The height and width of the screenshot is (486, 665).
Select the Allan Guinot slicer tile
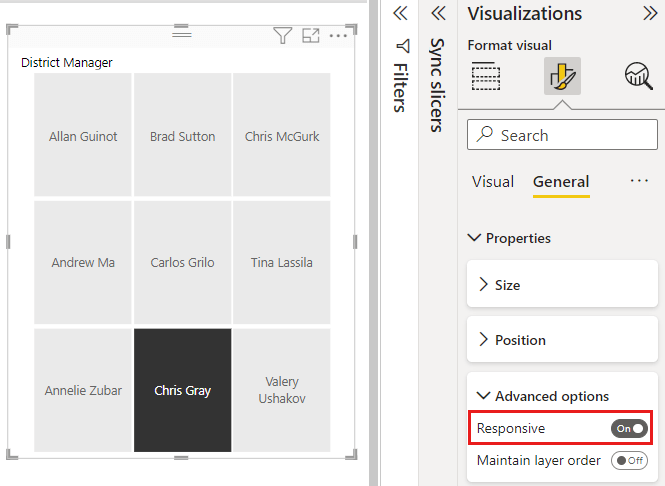point(83,136)
